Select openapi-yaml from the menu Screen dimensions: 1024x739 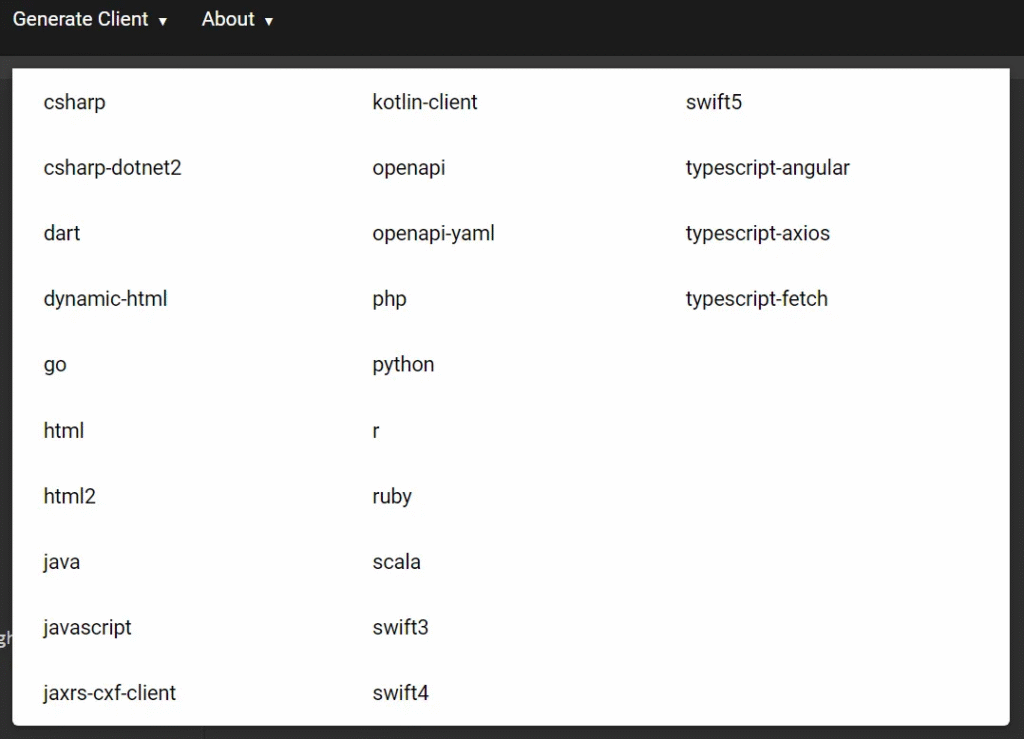point(434,233)
